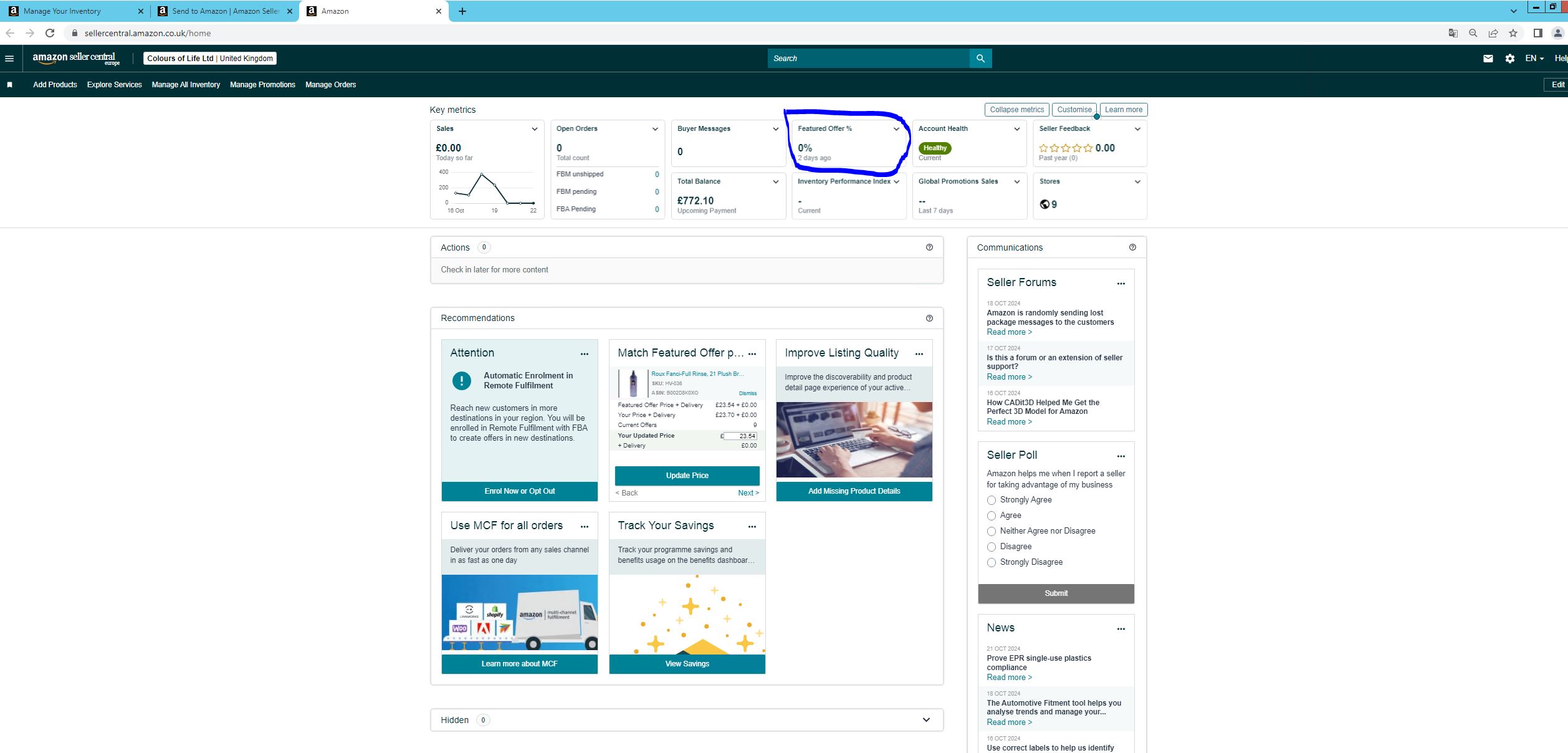Image resolution: width=1568 pixels, height=753 pixels.
Task: Open Communications help question mark
Action: coord(1132,247)
